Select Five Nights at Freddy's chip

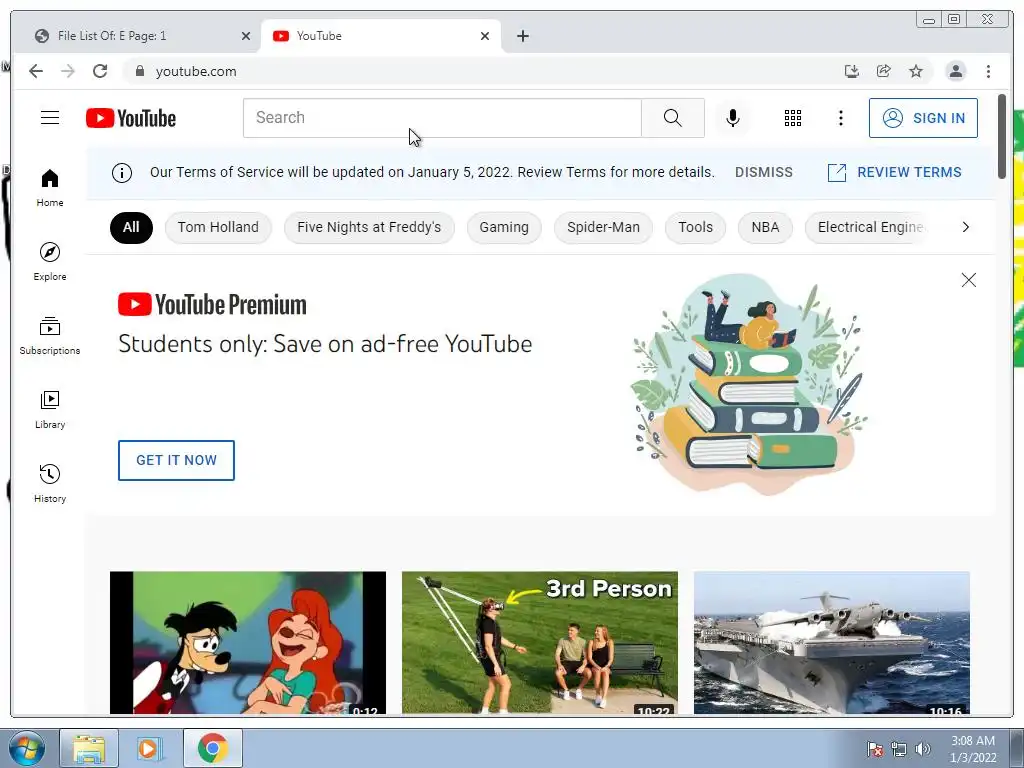[x=369, y=227]
